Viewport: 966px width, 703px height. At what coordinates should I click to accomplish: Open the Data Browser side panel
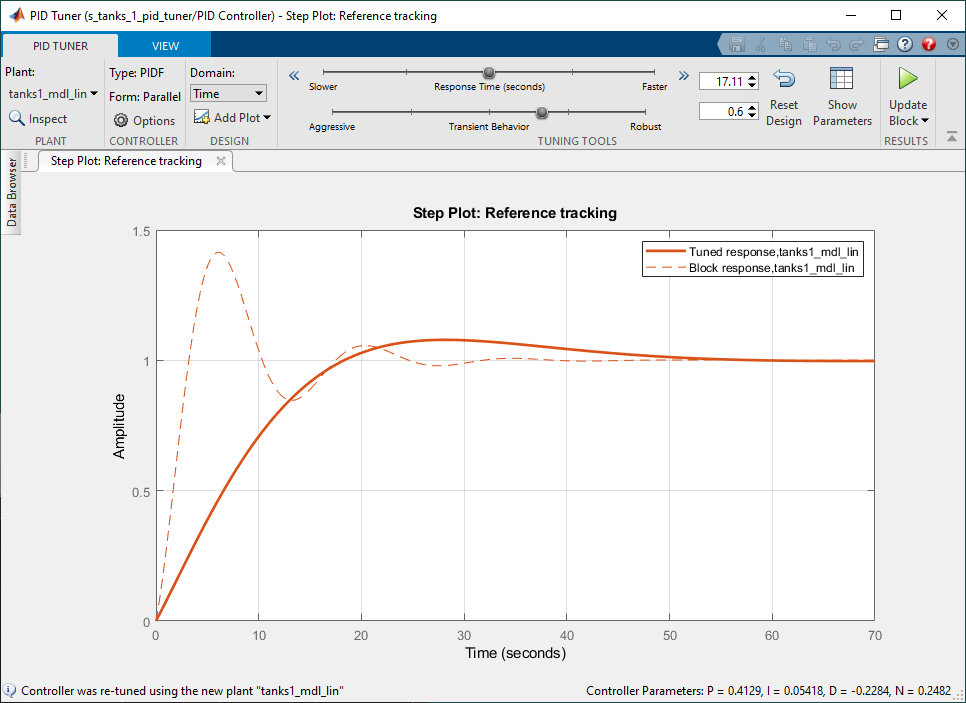[x=12, y=192]
